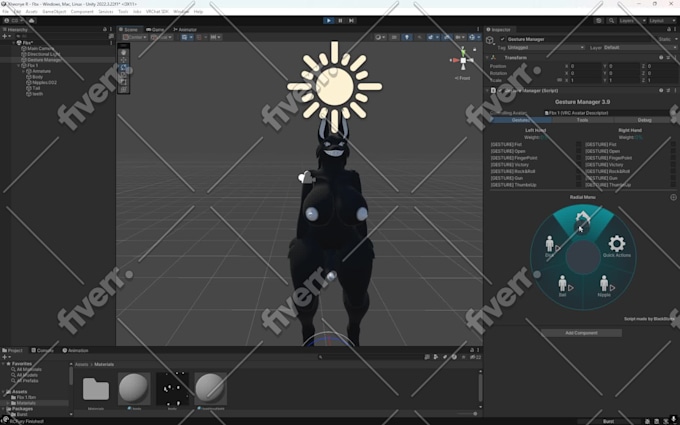Start Play mode with the play button
The height and width of the screenshot is (425, 680).
329,20
